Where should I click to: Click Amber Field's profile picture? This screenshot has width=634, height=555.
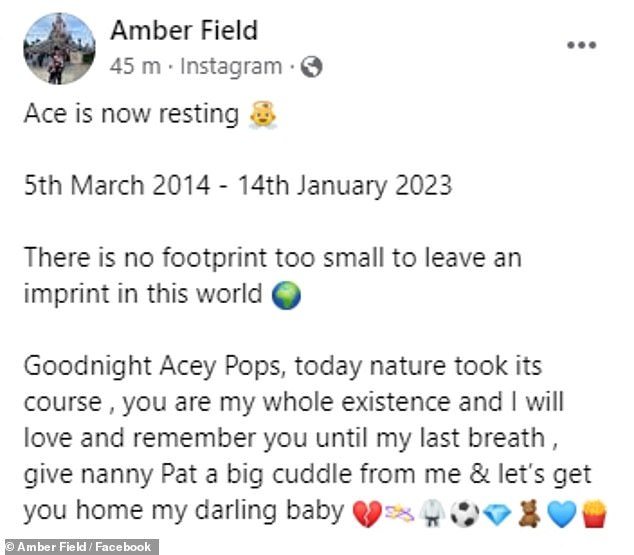(59, 49)
